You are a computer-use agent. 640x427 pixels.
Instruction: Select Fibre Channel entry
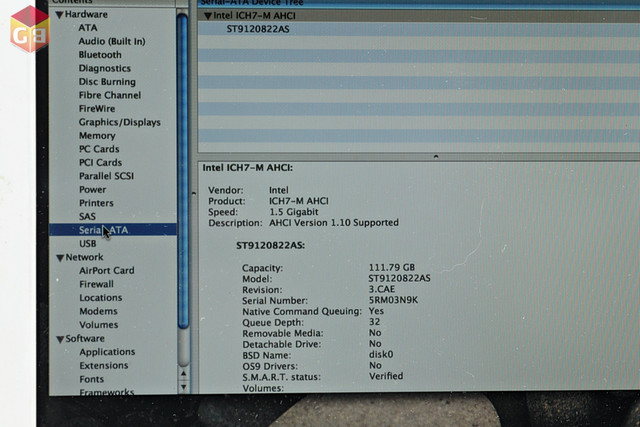[x=110, y=95]
